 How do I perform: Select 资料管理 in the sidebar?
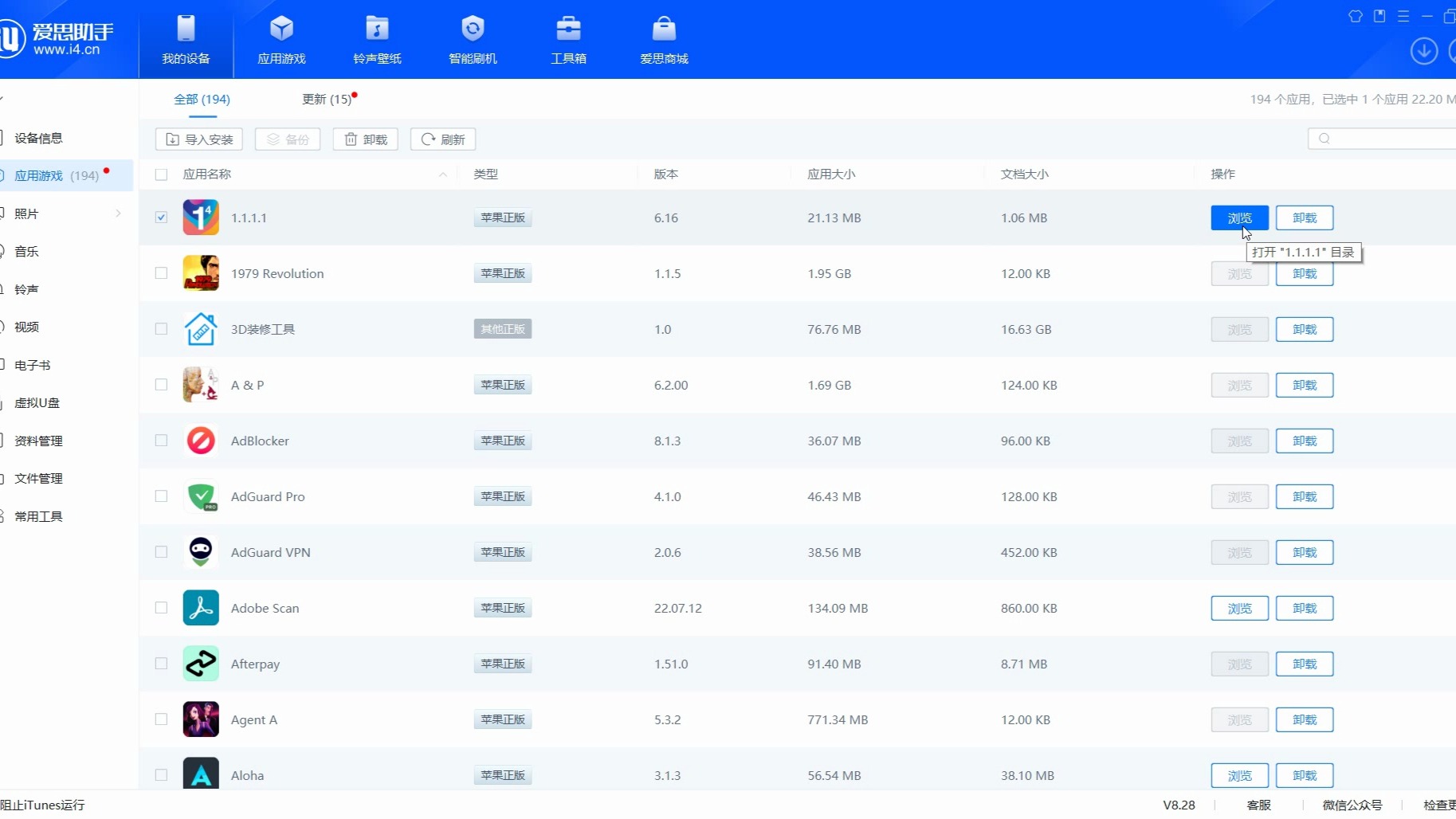point(38,441)
